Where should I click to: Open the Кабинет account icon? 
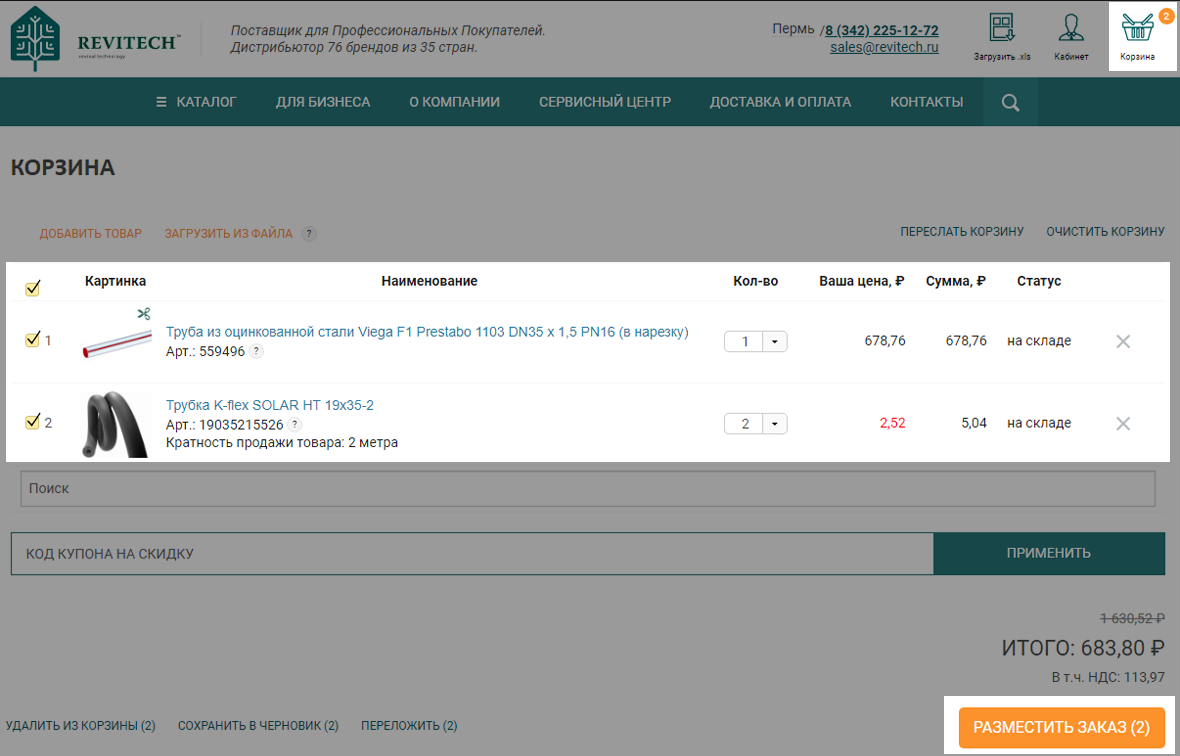1071,38
